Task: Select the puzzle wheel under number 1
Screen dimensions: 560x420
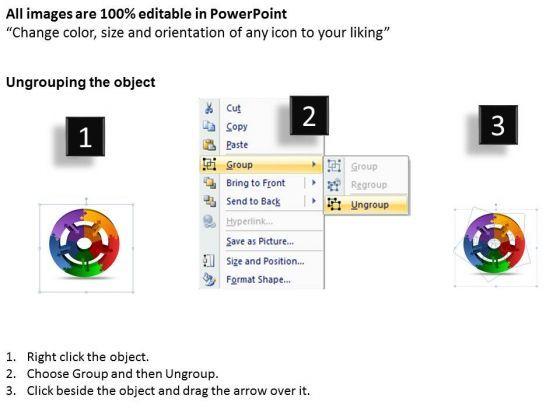Action: (84, 244)
